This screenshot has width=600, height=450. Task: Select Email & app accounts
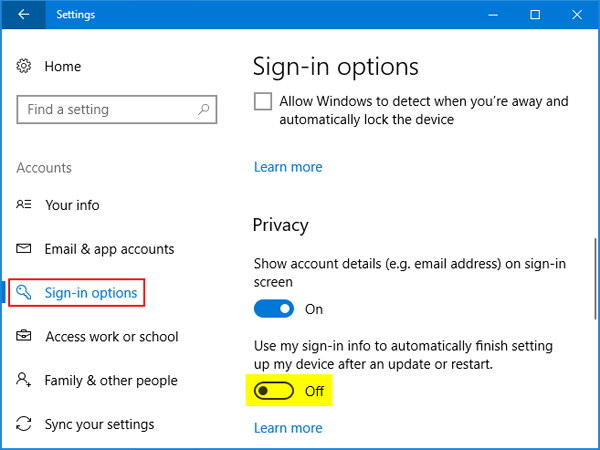point(109,249)
